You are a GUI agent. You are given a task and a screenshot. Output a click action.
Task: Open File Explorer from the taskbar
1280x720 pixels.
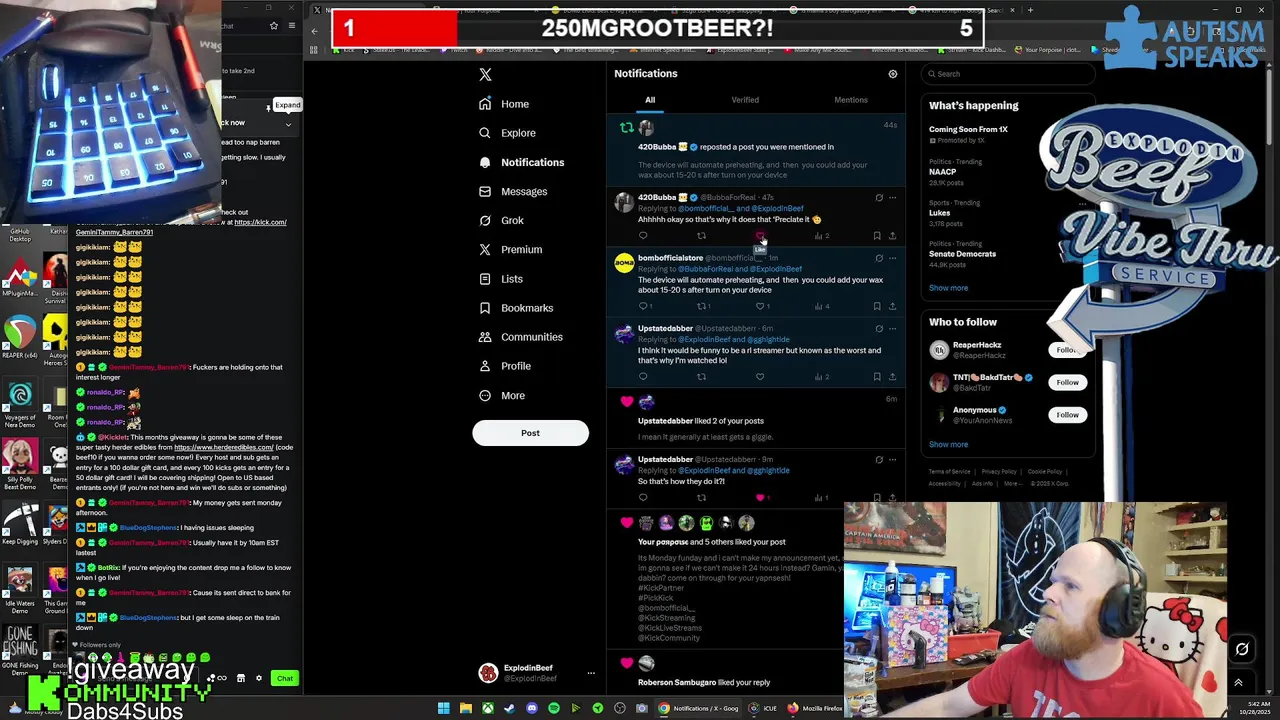465,709
